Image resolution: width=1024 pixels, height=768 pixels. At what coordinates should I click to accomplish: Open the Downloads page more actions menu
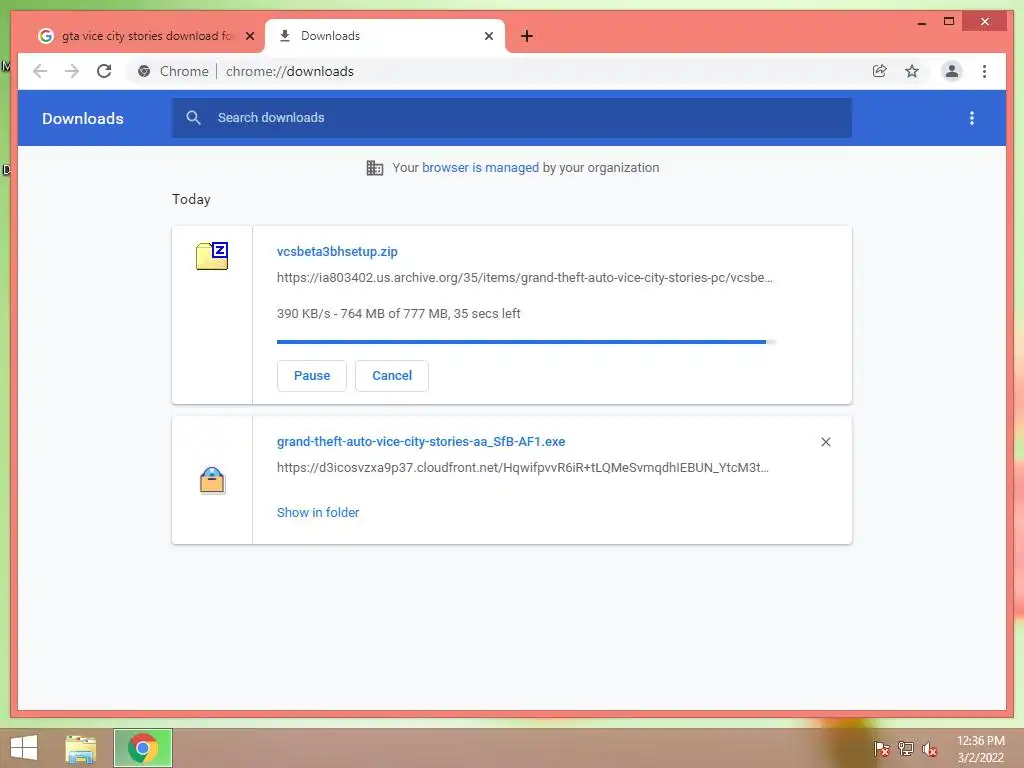tap(972, 118)
